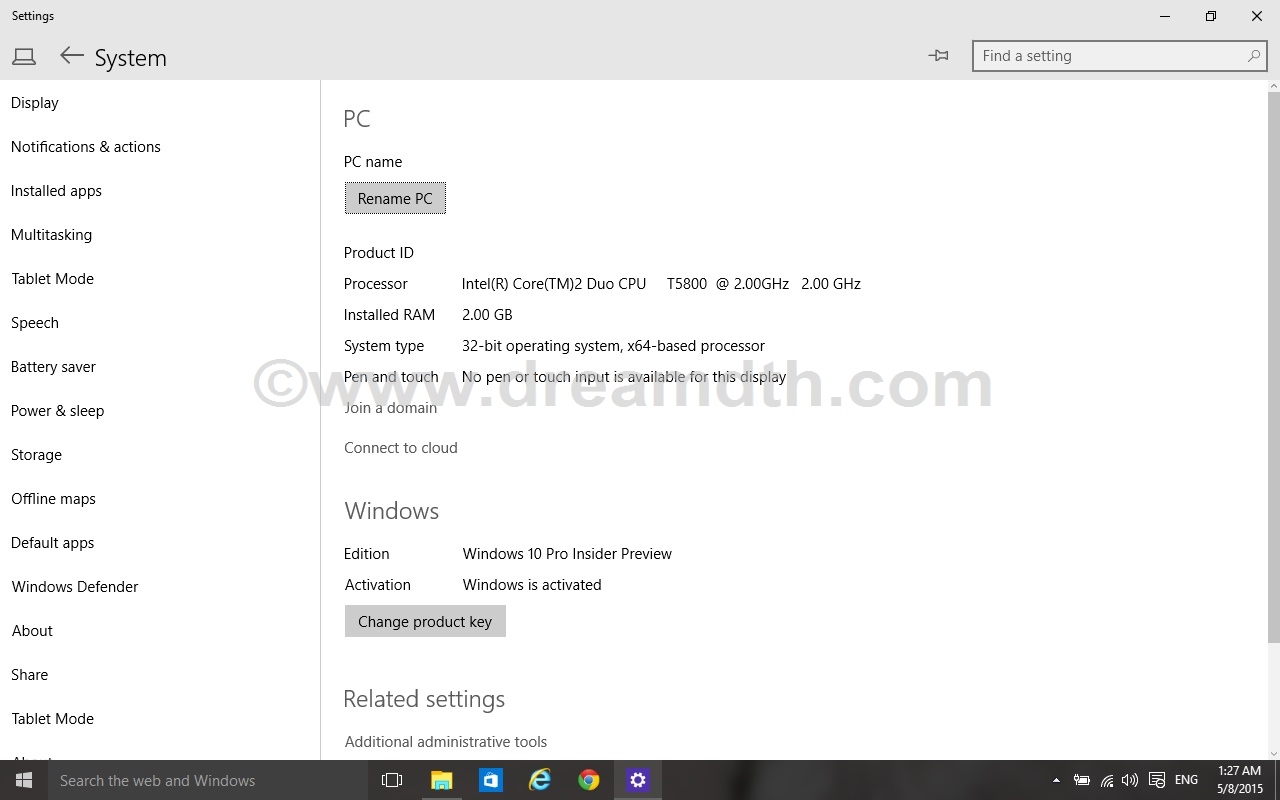
Task: Click the Installed RAM value 2.00 GB
Action: 487,315
